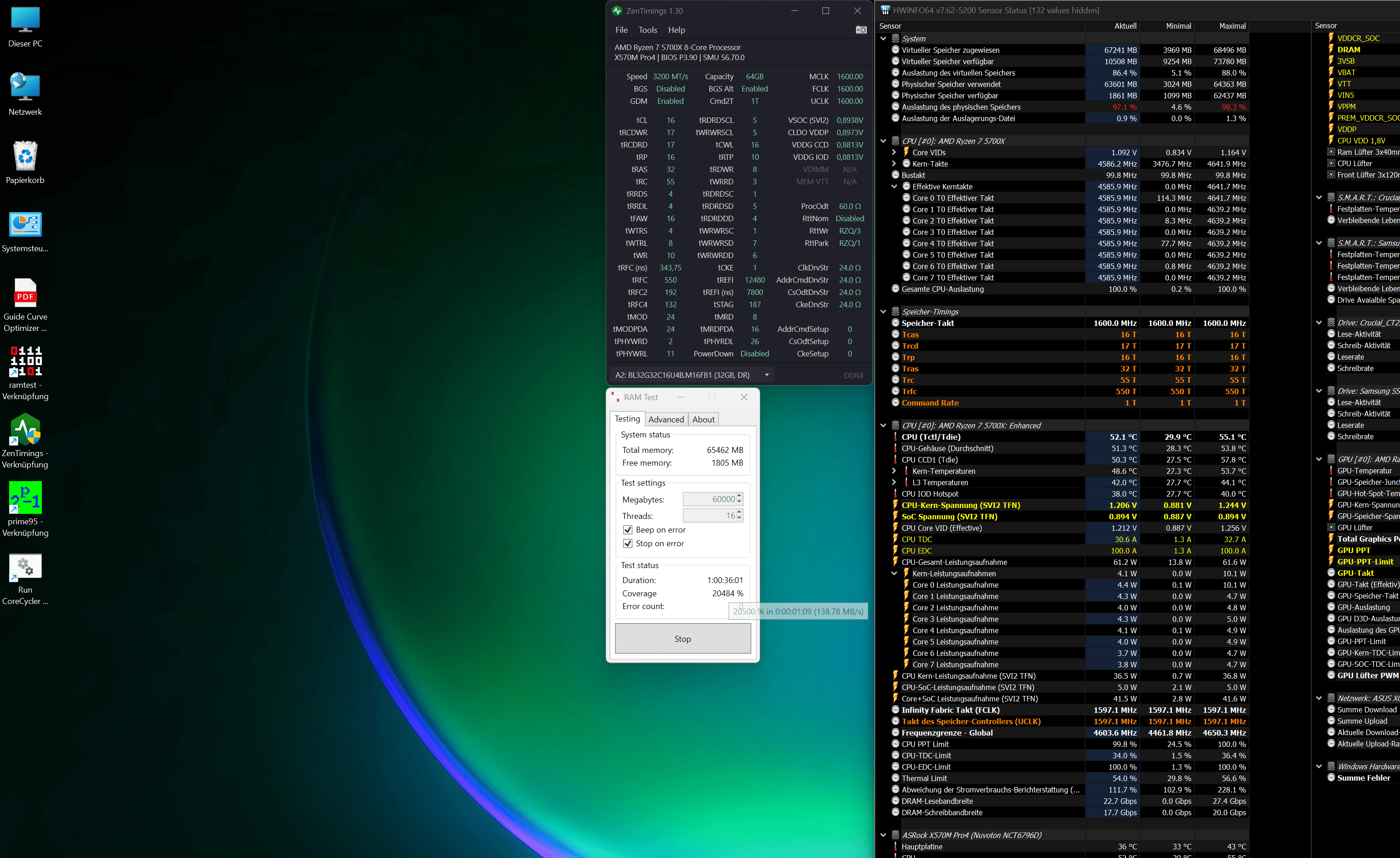This screenshot has width=1400, height=858.
Task: Select the Summe Fehler sensor
Action: [1363, 778]
